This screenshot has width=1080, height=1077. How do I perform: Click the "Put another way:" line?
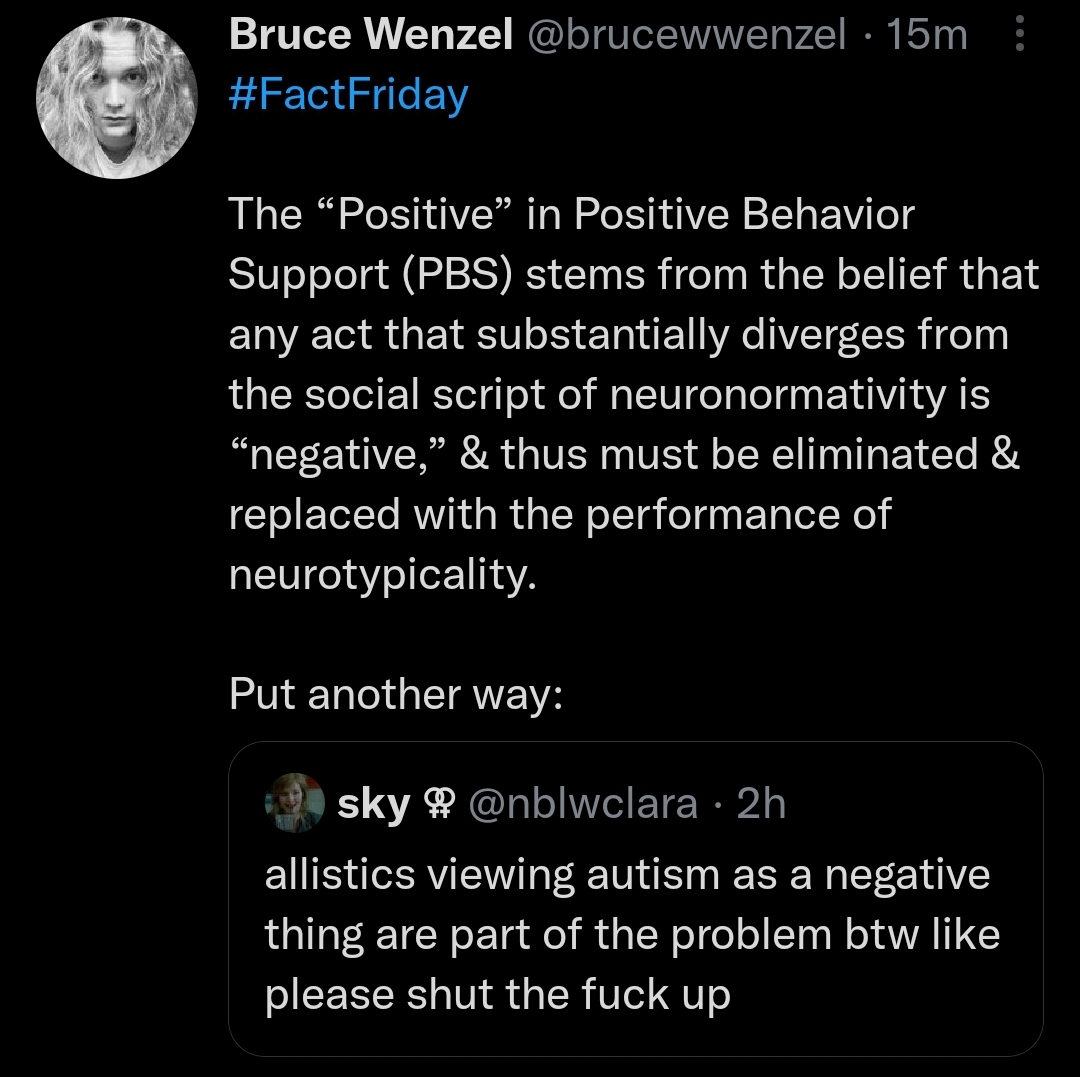pyautogui.click(x=396, y=694)
